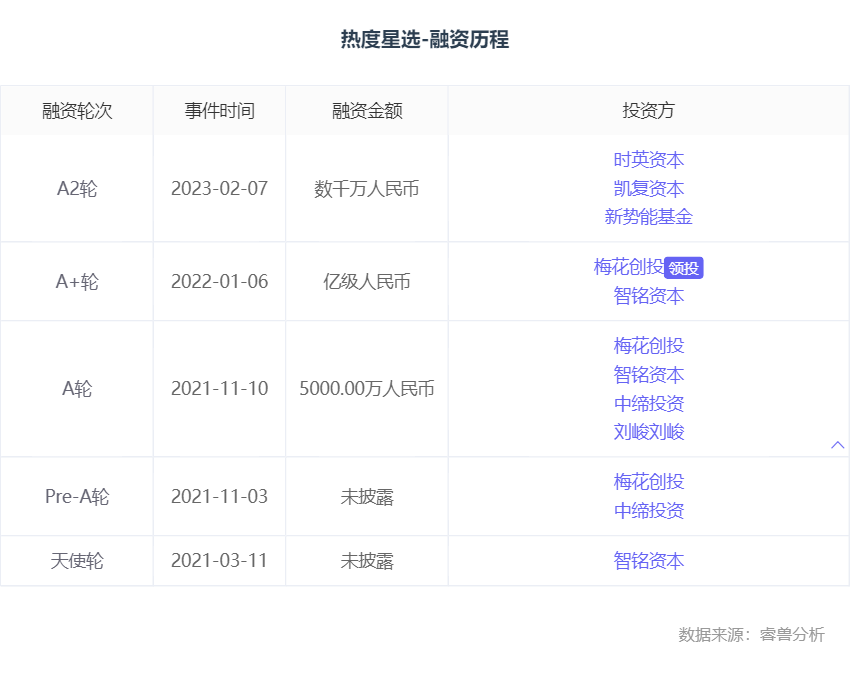Open 梅花创投 link in the A轮 row

648,346
